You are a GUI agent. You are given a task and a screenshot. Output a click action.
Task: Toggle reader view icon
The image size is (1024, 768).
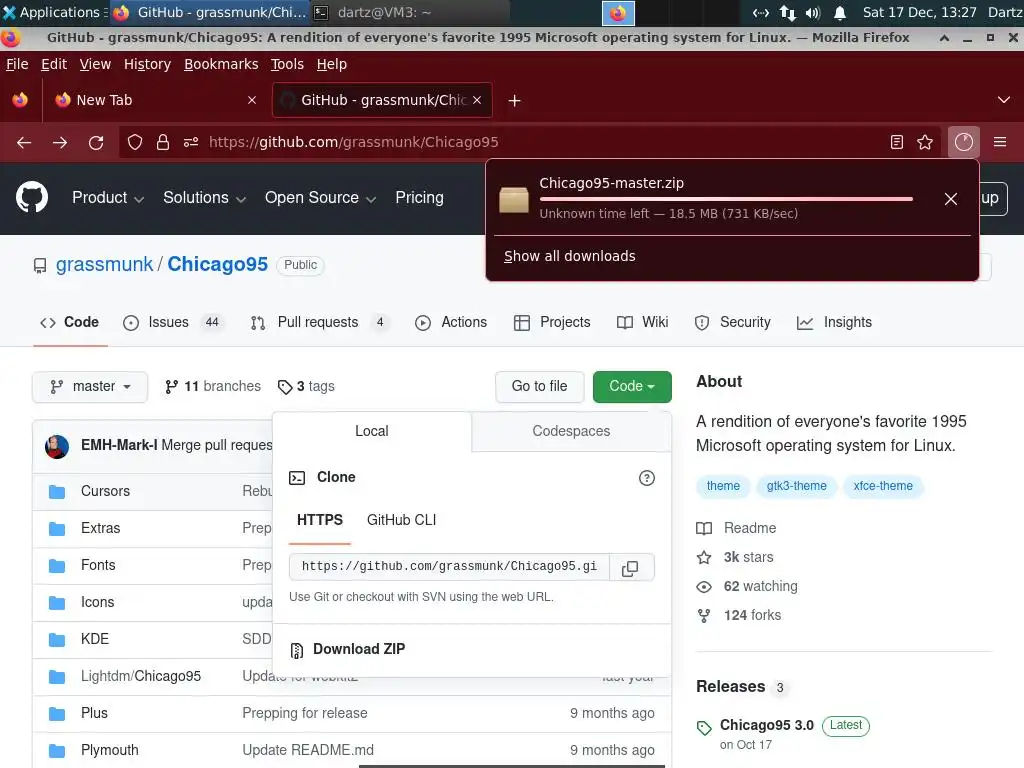897,142
